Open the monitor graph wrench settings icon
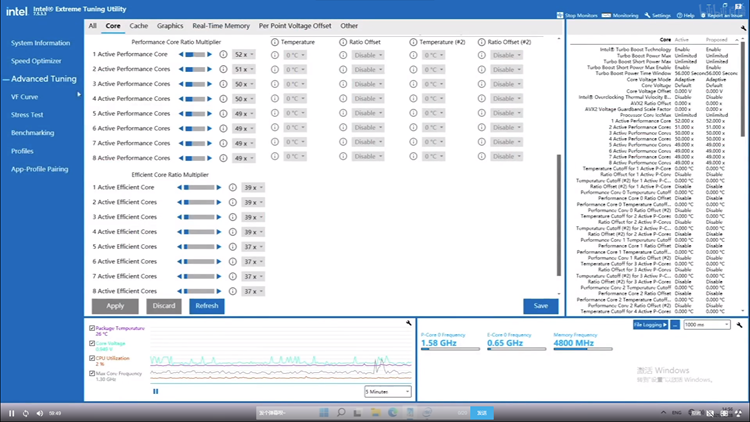750x422 pixels. pyautogui.click(x=408, y=323)
